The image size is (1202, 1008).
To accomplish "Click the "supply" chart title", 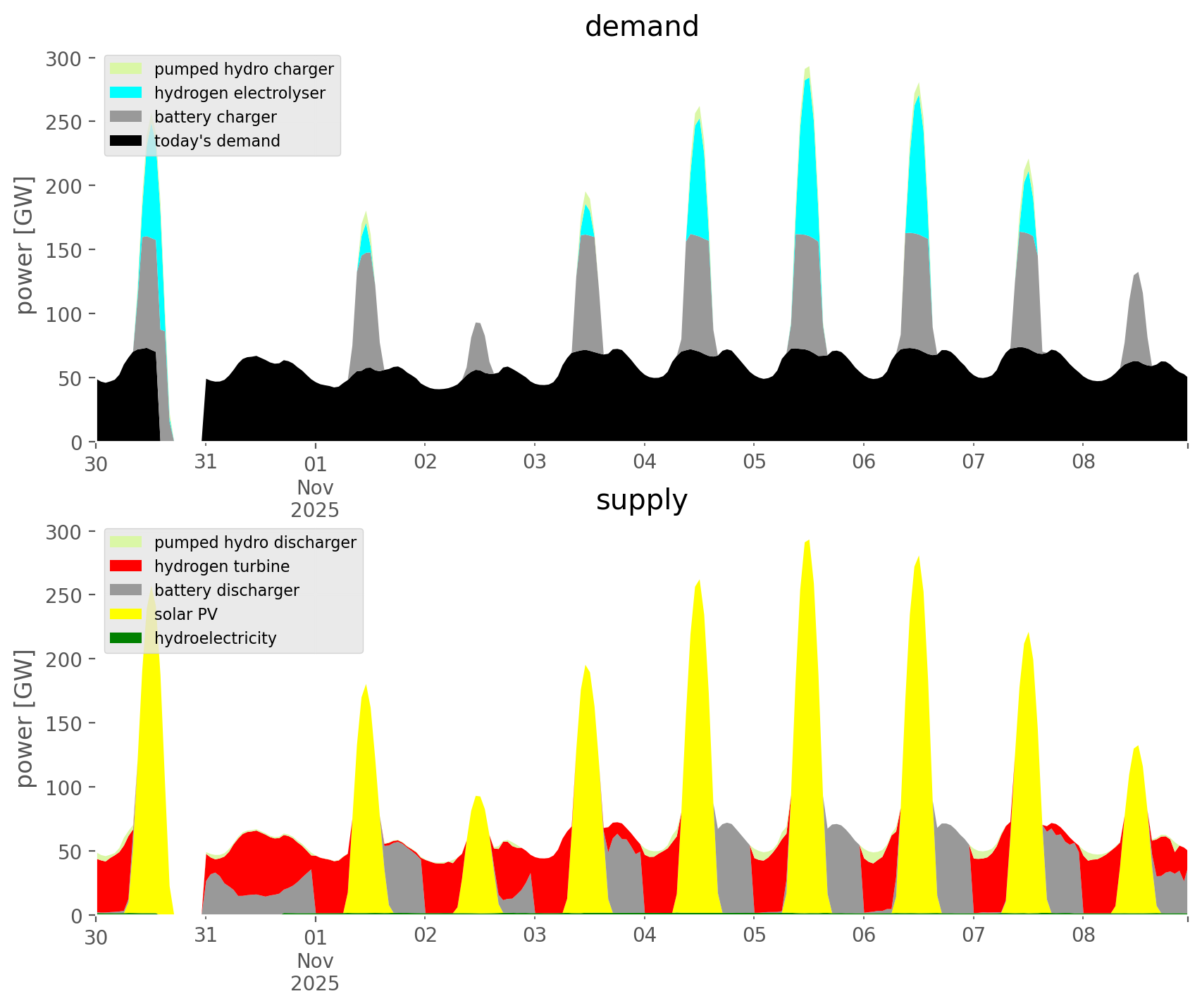I will click(x=641, y=500).
